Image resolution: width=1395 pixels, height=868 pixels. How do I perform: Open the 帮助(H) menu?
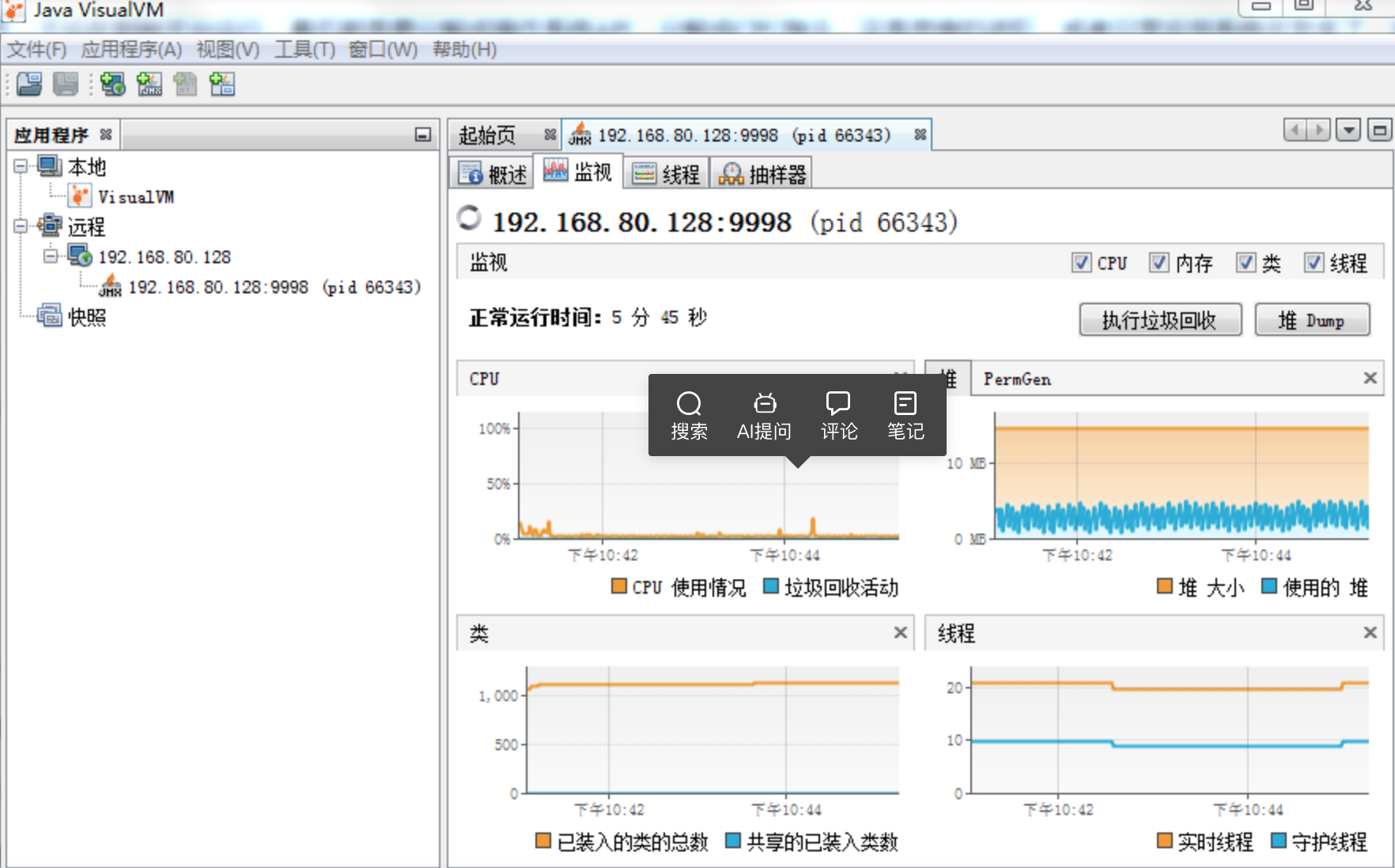coord(464,50)
